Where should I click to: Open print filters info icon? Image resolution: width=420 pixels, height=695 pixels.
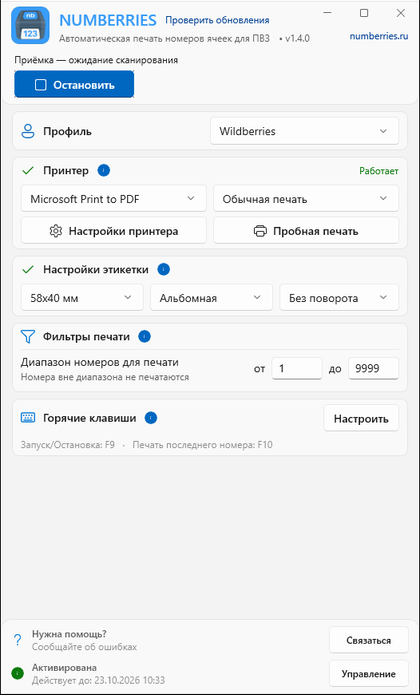(x=144, y=336)
